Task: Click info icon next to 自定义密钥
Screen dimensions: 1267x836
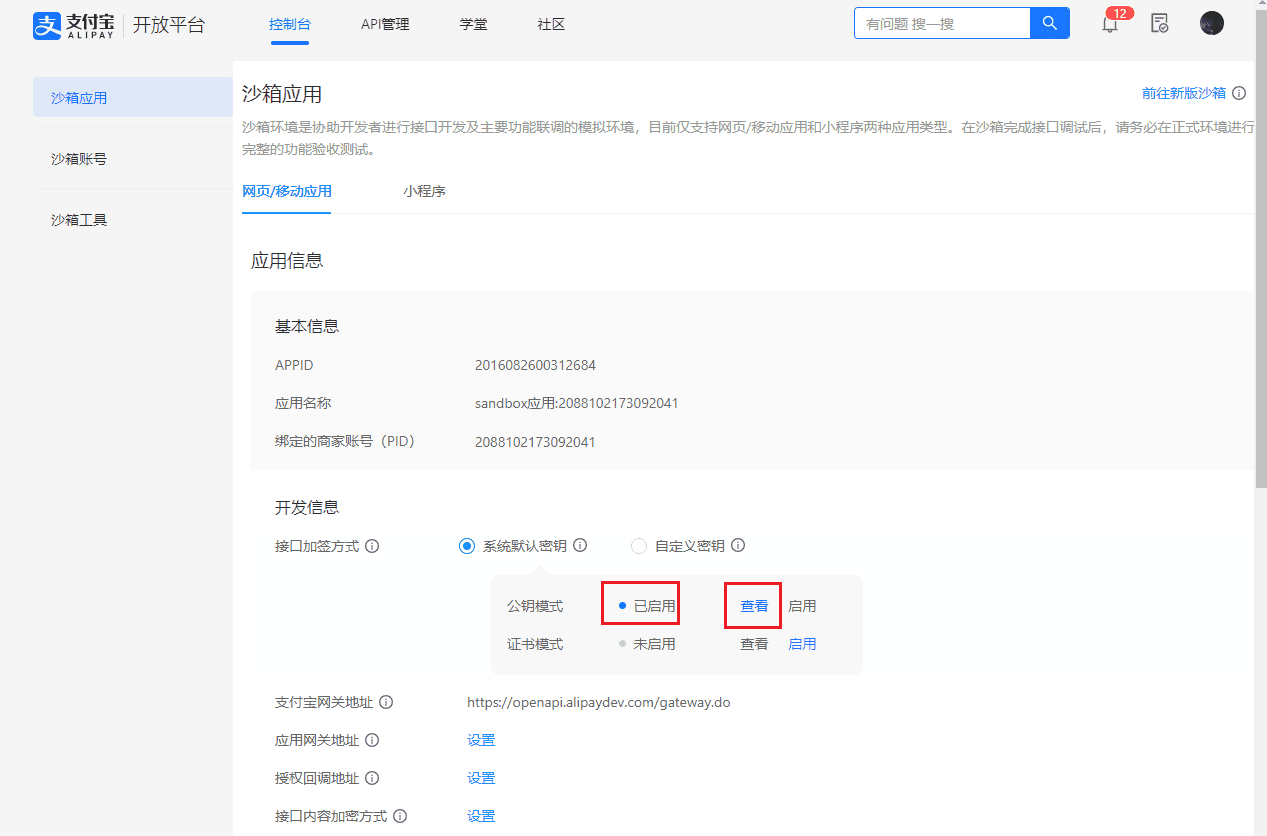Action: 738,546
